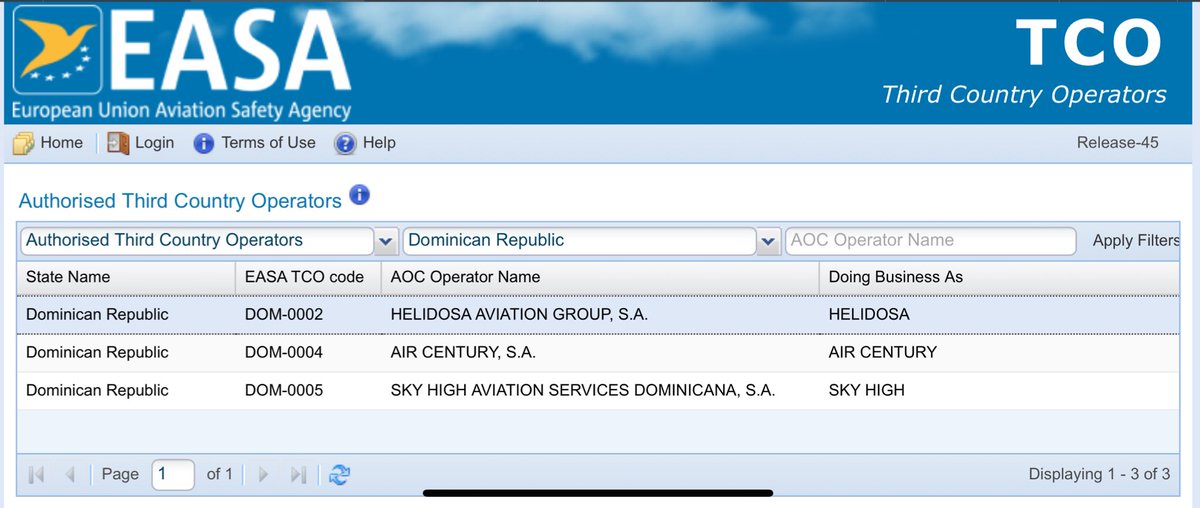Click the EASA bird logo
Screen dimensions: 1200x508
click(58, 51)
